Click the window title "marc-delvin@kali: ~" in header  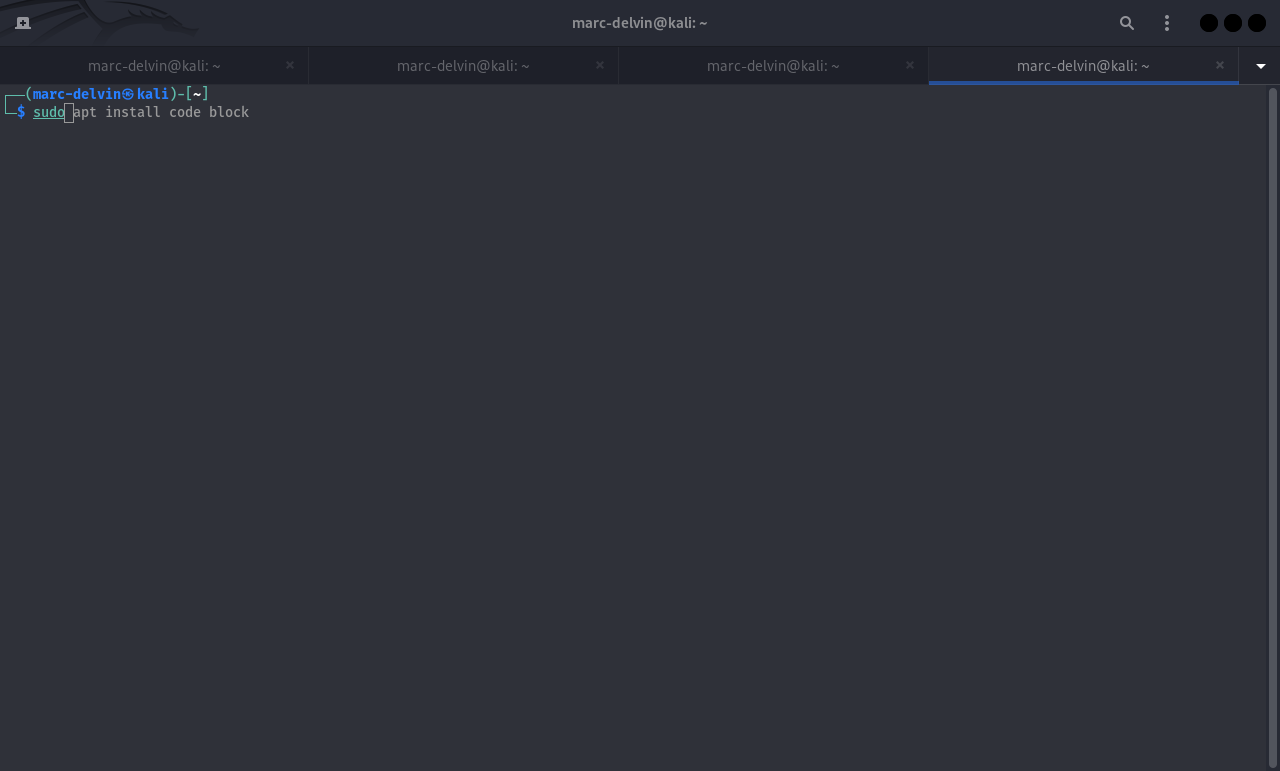click(640, 23)
